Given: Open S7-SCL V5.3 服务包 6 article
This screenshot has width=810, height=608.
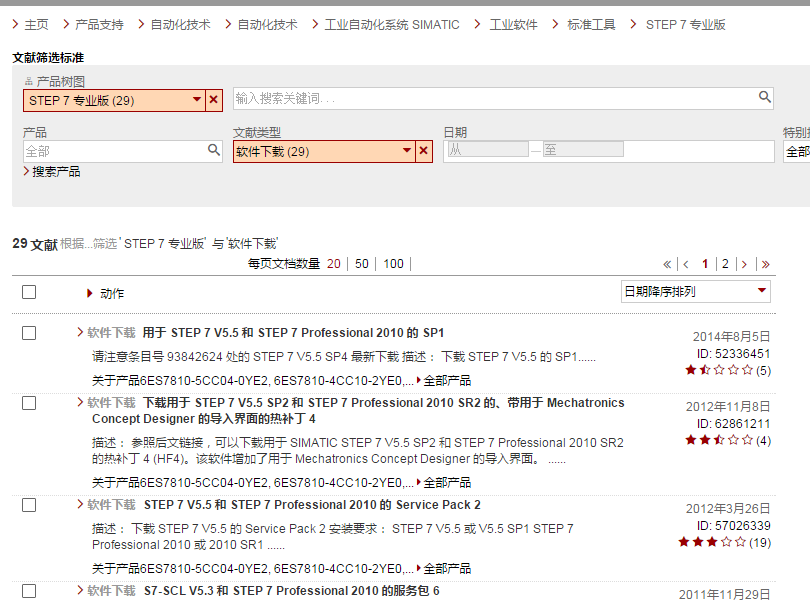Looking at the screenshot, I should pos(291,590).
